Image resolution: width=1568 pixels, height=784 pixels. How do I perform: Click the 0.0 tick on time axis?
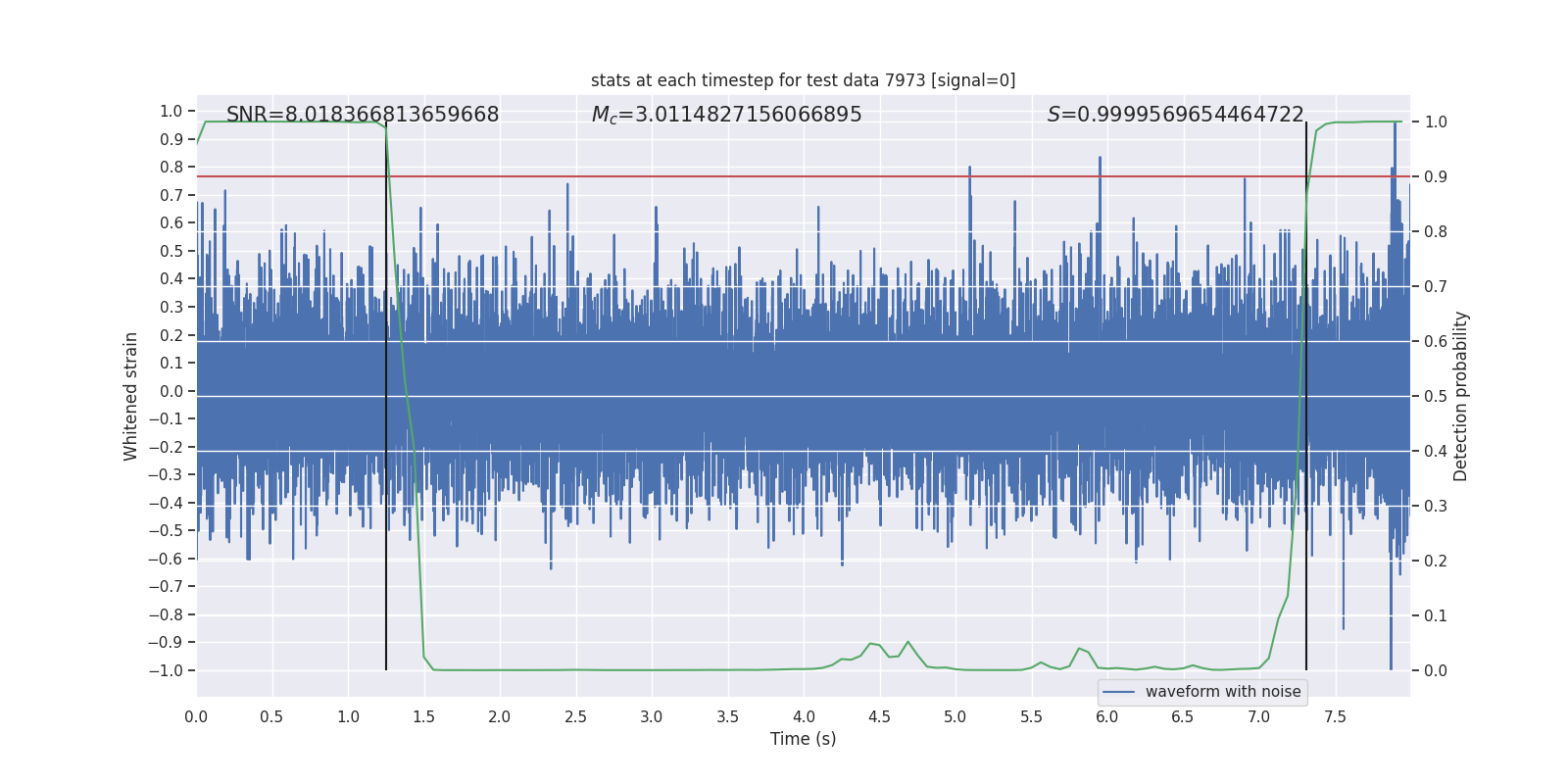click(x=196, y=716)
